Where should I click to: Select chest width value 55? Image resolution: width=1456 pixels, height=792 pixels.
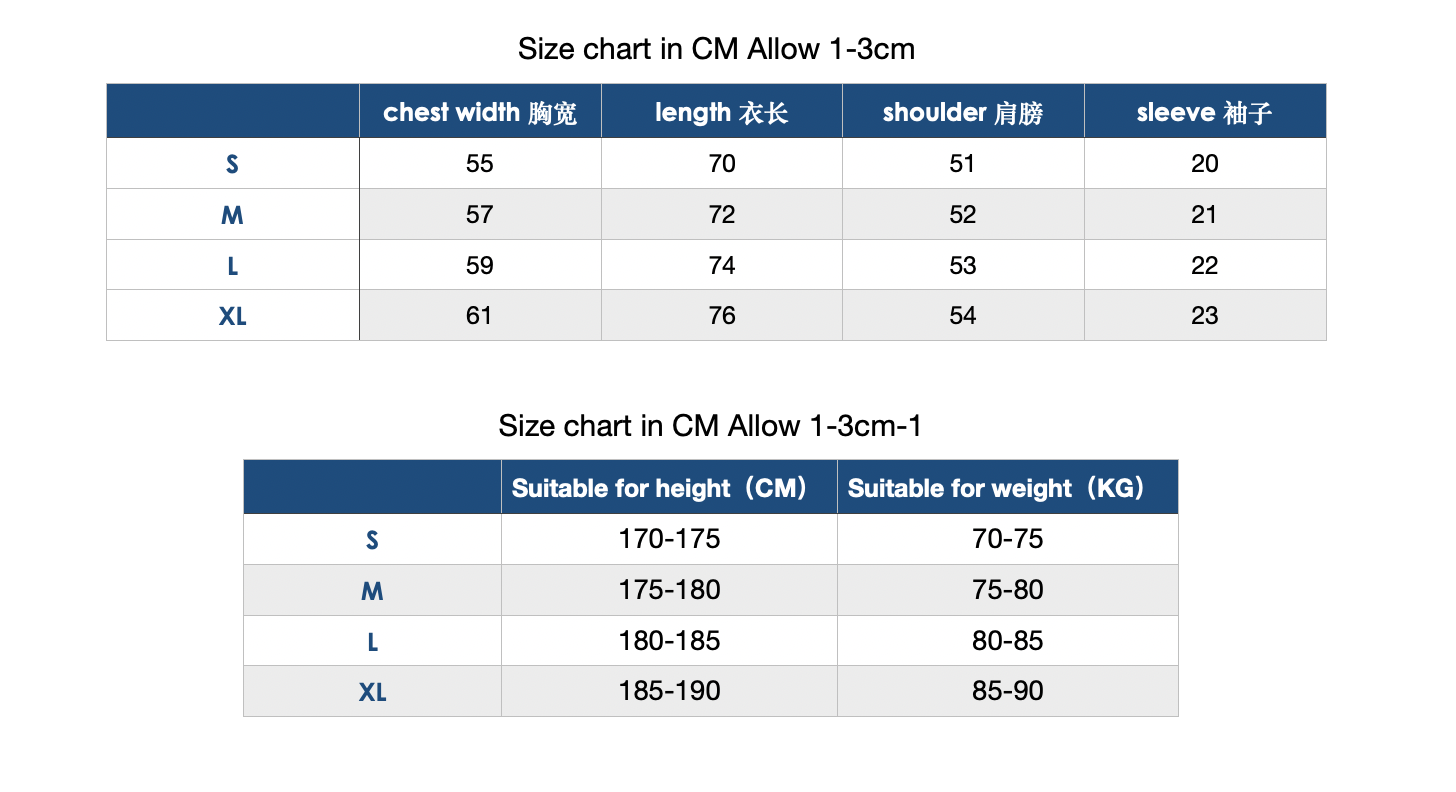tap(480, 164)
